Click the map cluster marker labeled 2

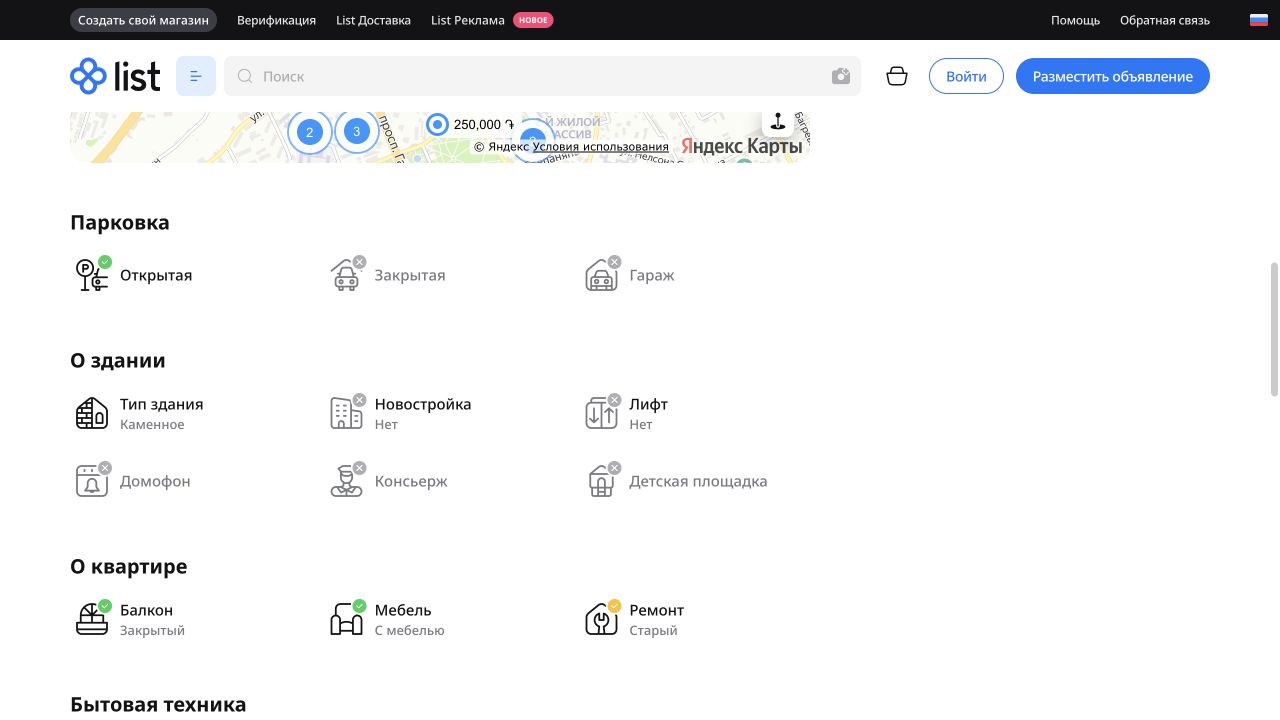[x=310, y=132]
